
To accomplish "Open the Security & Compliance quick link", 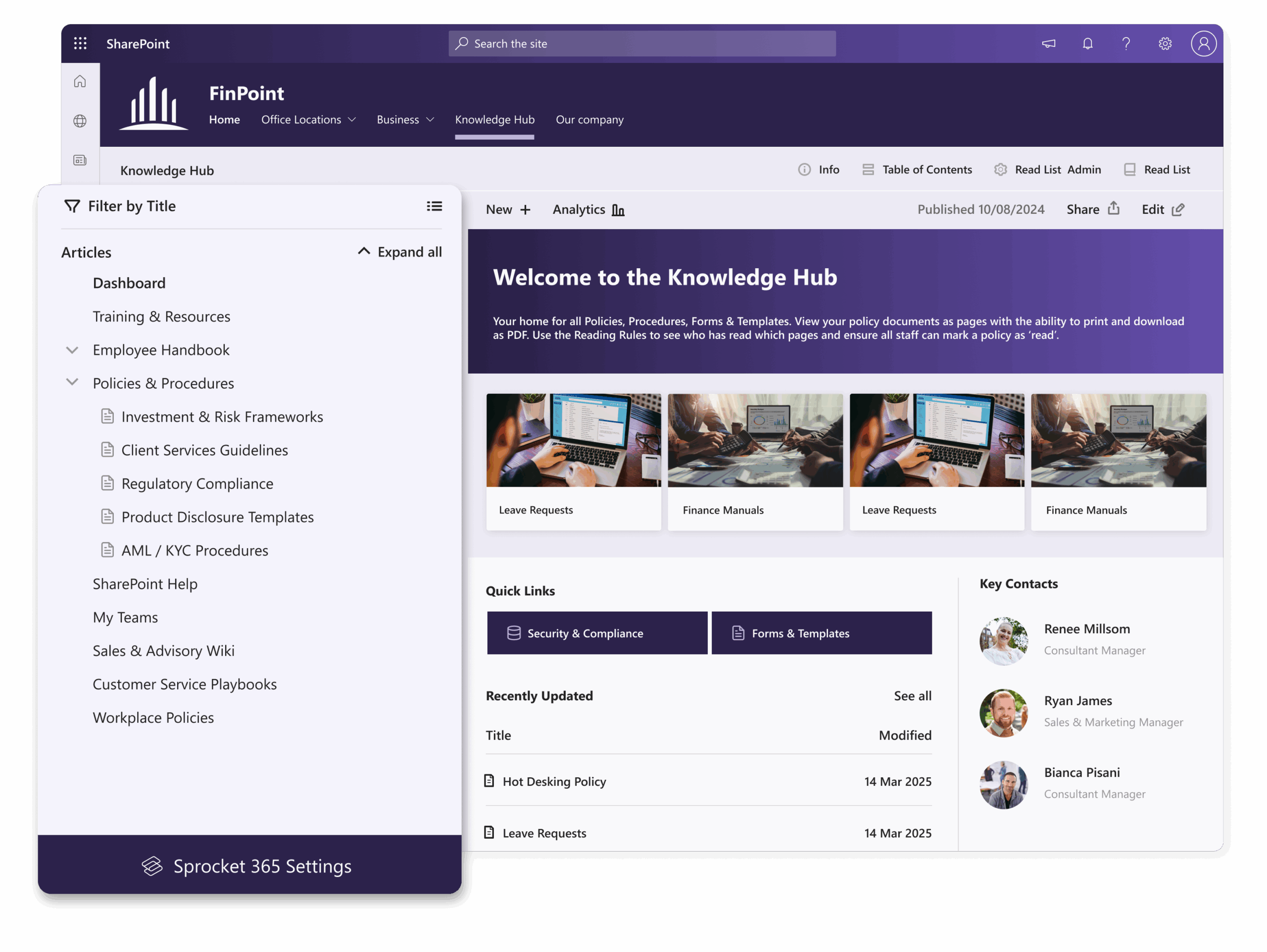I will (596, 633).
